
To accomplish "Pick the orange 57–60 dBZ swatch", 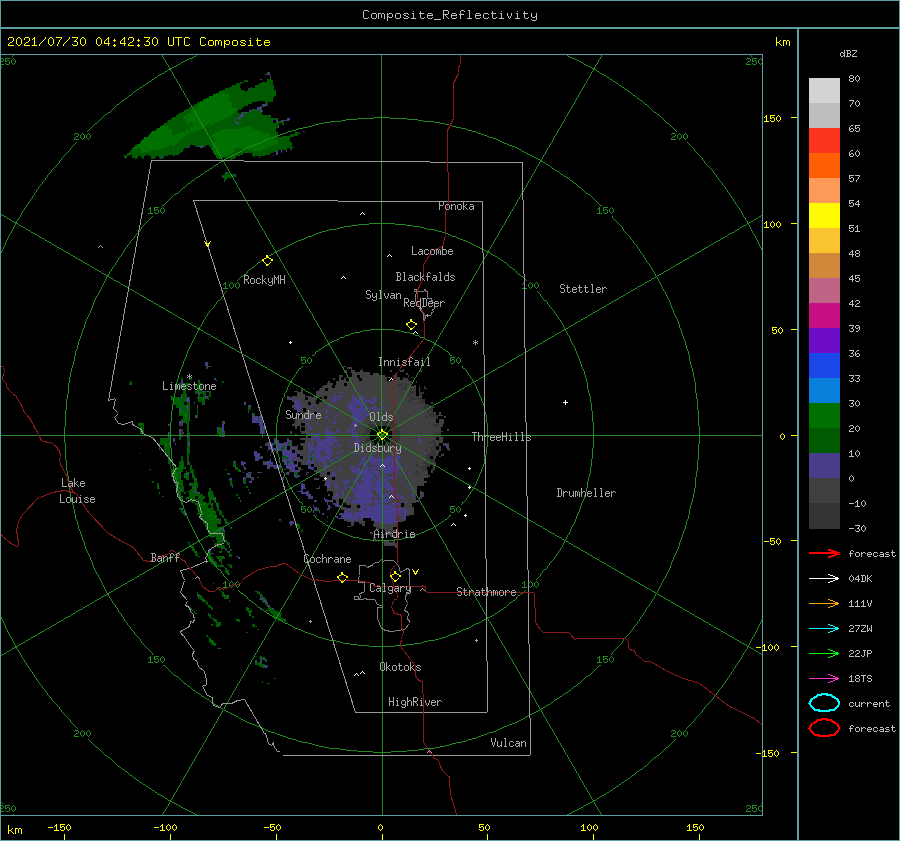I will pyautogui.click(x=824, y=166).
